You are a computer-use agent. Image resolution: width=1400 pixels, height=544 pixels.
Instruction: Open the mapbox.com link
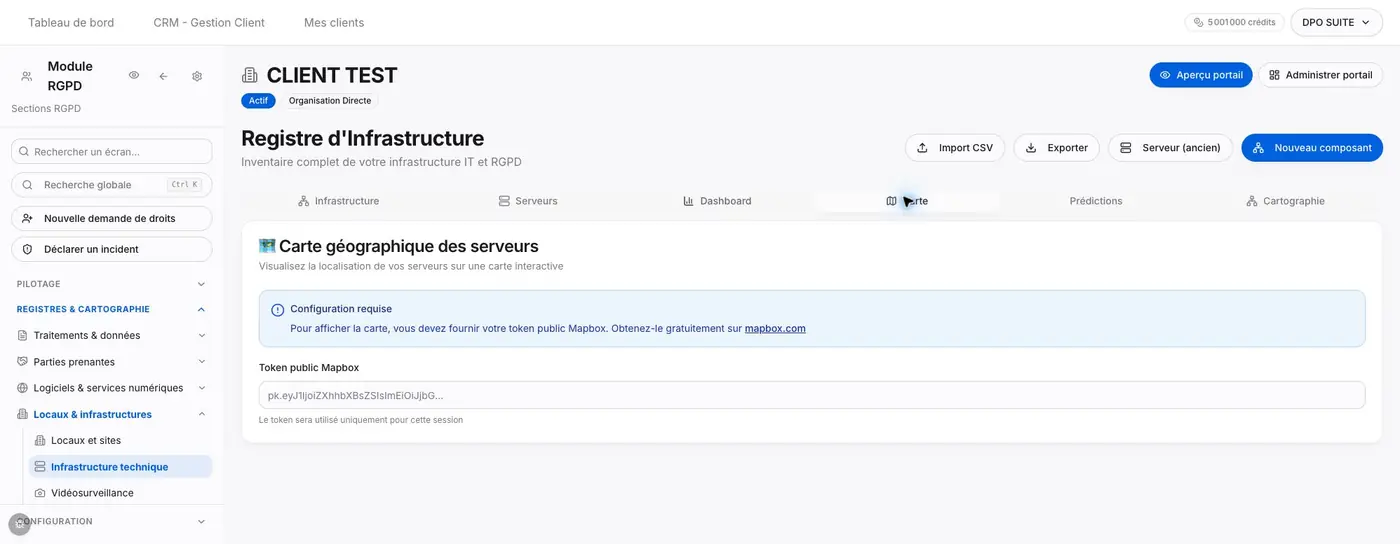coord(775,328)
